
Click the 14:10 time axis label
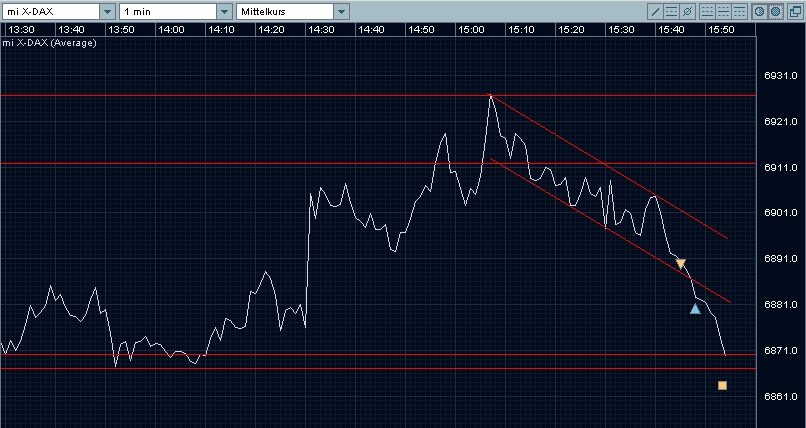[222, 30]
